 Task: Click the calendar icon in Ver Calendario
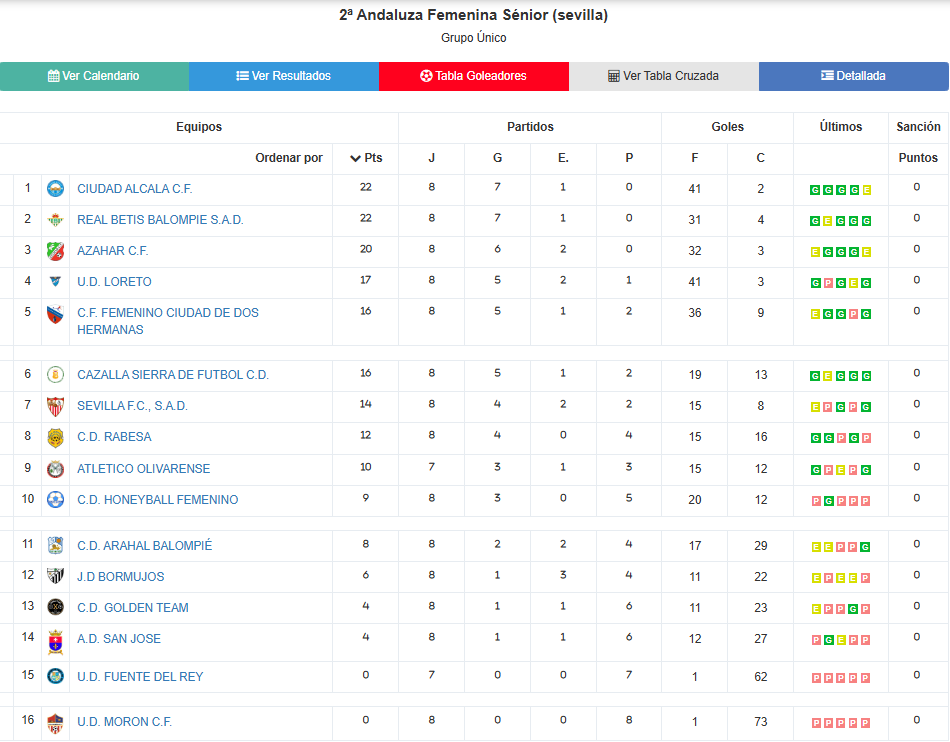point(53,76)
